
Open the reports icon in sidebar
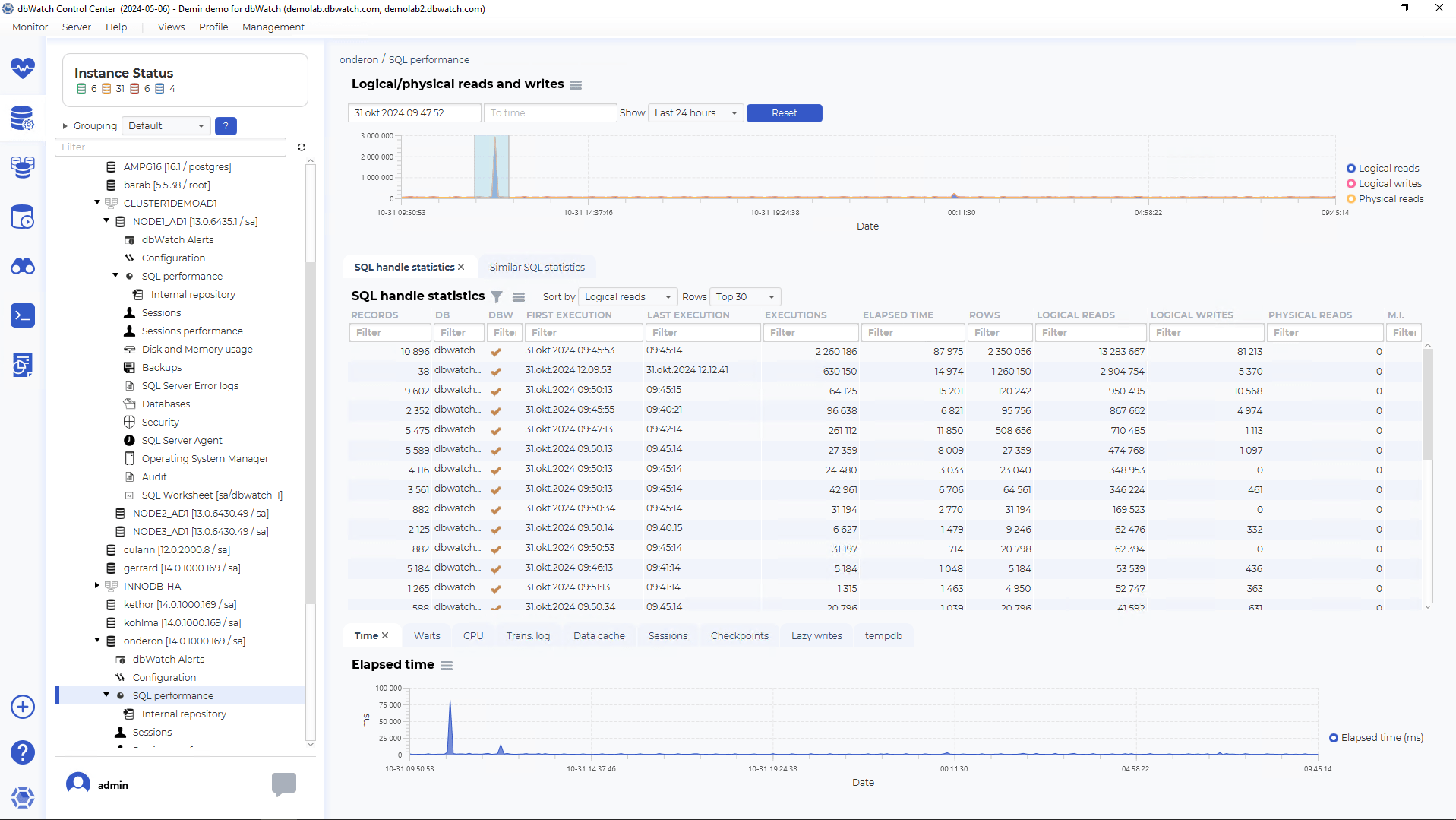pos(23,365)
